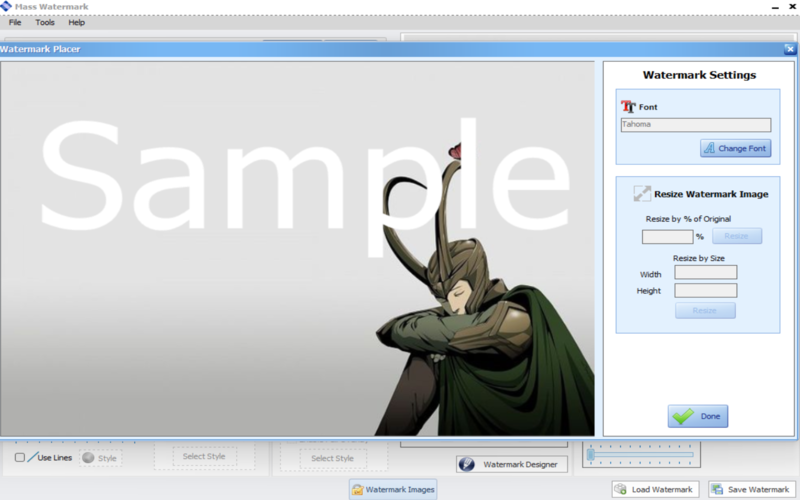
Task: Click the Font icon in Watermark Settings
Action: (628, 106)
